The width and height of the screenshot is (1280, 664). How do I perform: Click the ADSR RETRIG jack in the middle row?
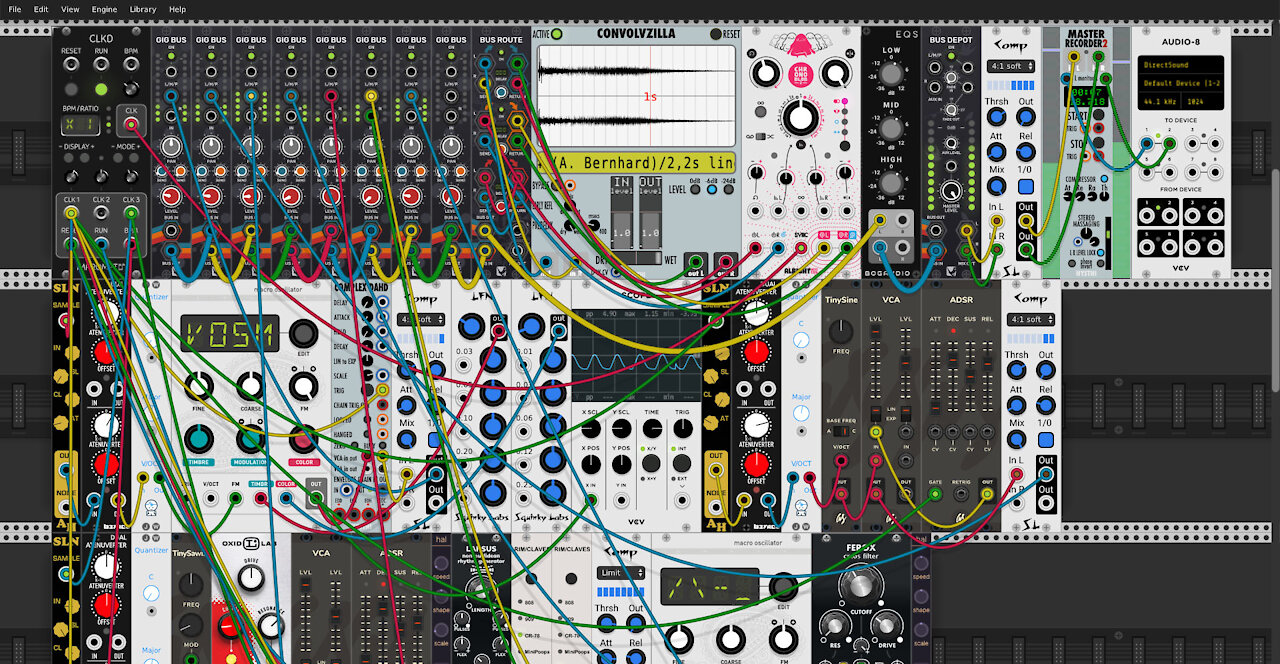coord(962,493)
